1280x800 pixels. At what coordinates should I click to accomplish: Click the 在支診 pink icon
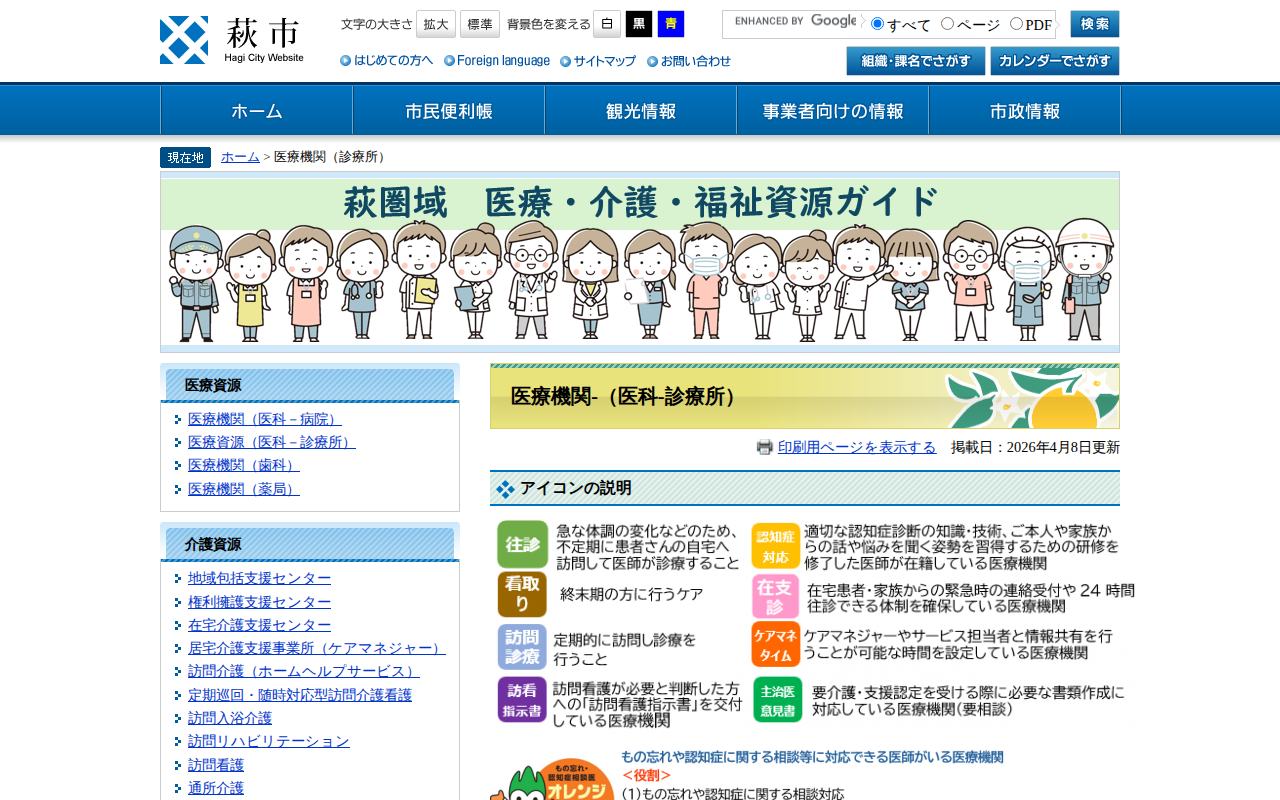pos(776,595)
